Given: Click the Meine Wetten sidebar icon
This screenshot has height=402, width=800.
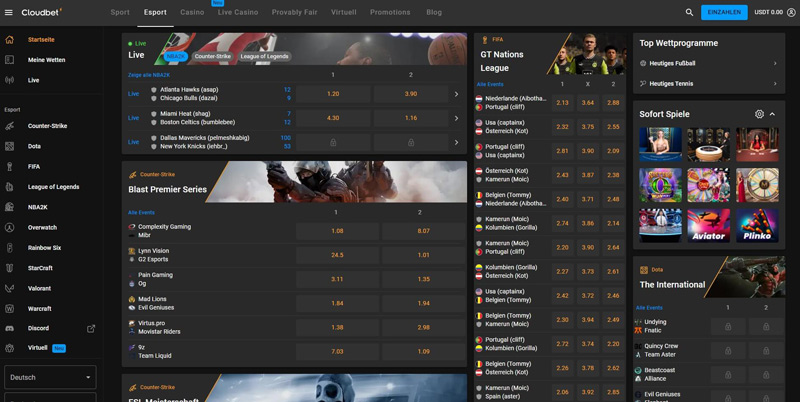Looking at the screenshot, I should tap(9, 60).
